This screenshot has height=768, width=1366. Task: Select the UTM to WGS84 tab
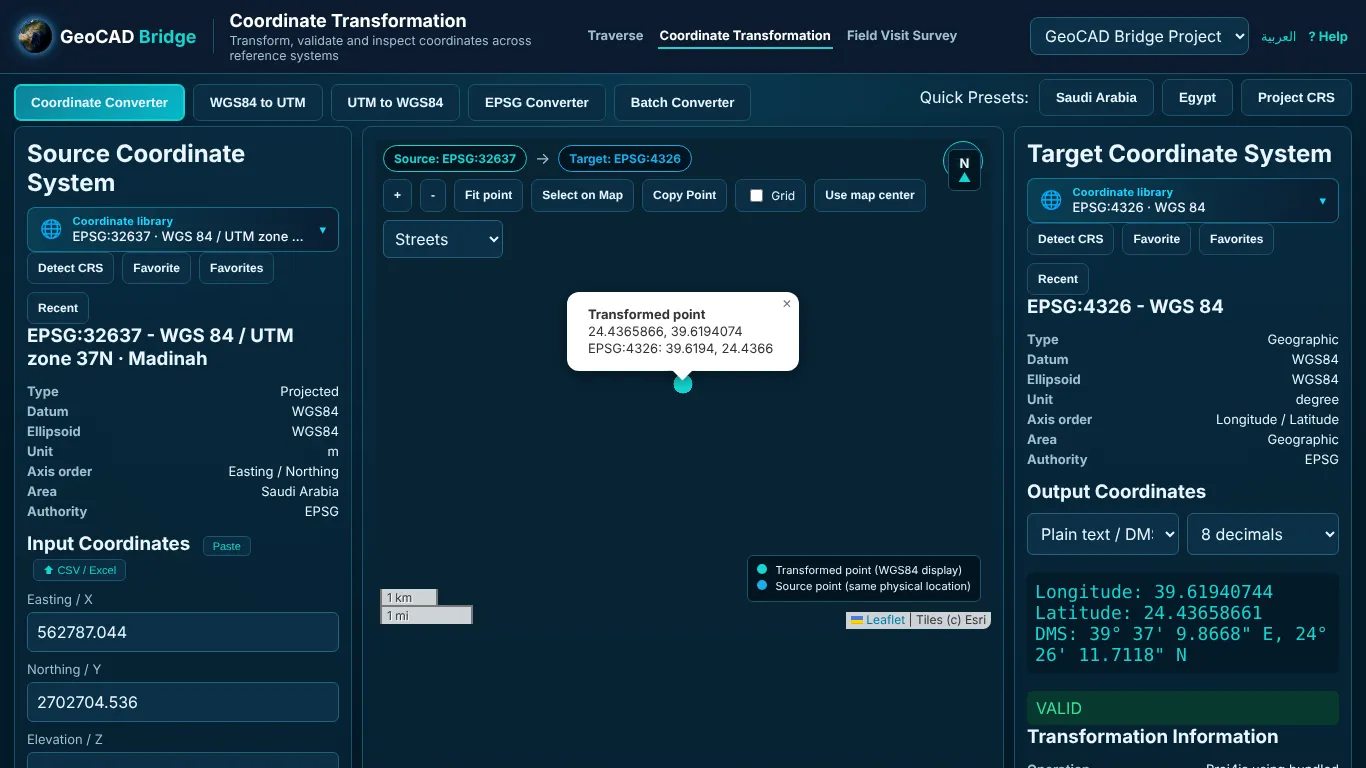[395, 102]
